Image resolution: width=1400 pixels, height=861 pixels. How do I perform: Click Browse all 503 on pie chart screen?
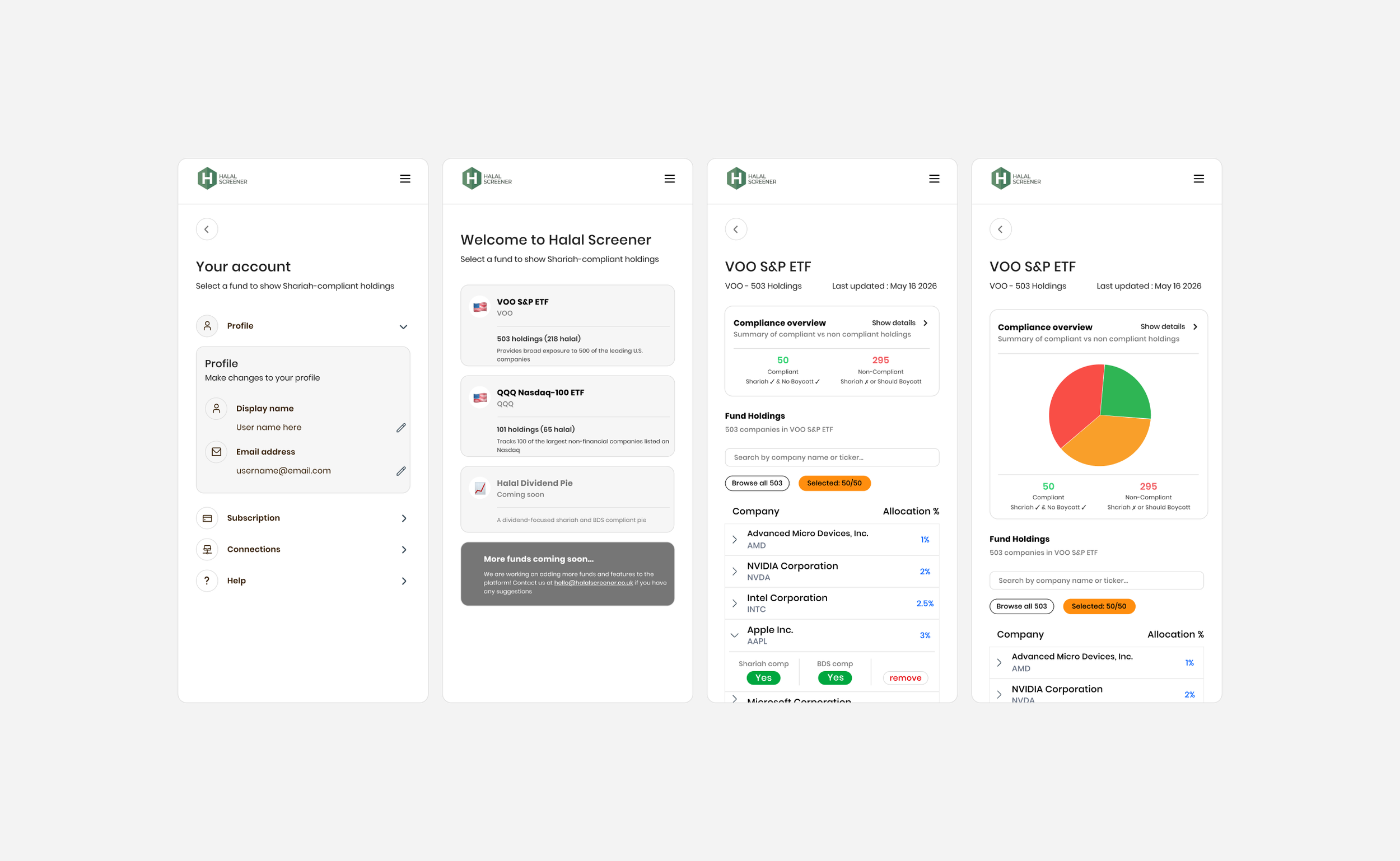click(x=1022, y=606)
